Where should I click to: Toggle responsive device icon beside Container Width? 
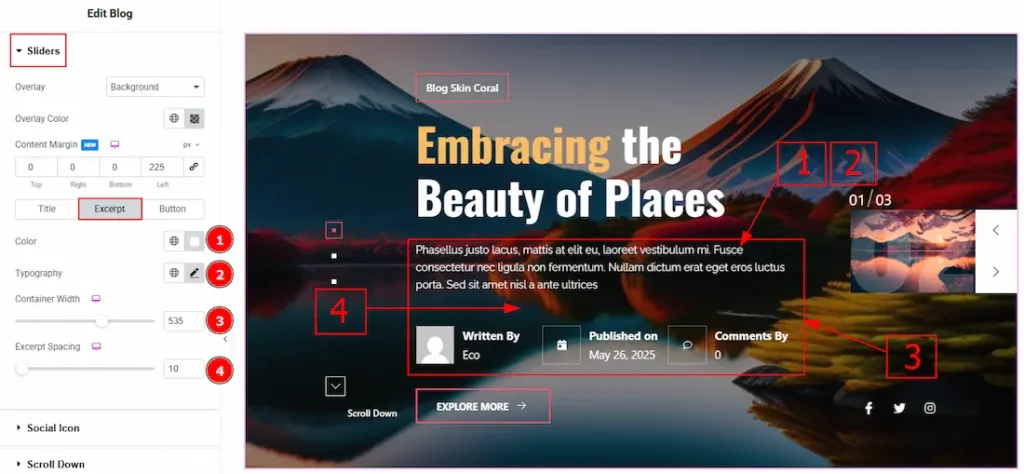96,298
